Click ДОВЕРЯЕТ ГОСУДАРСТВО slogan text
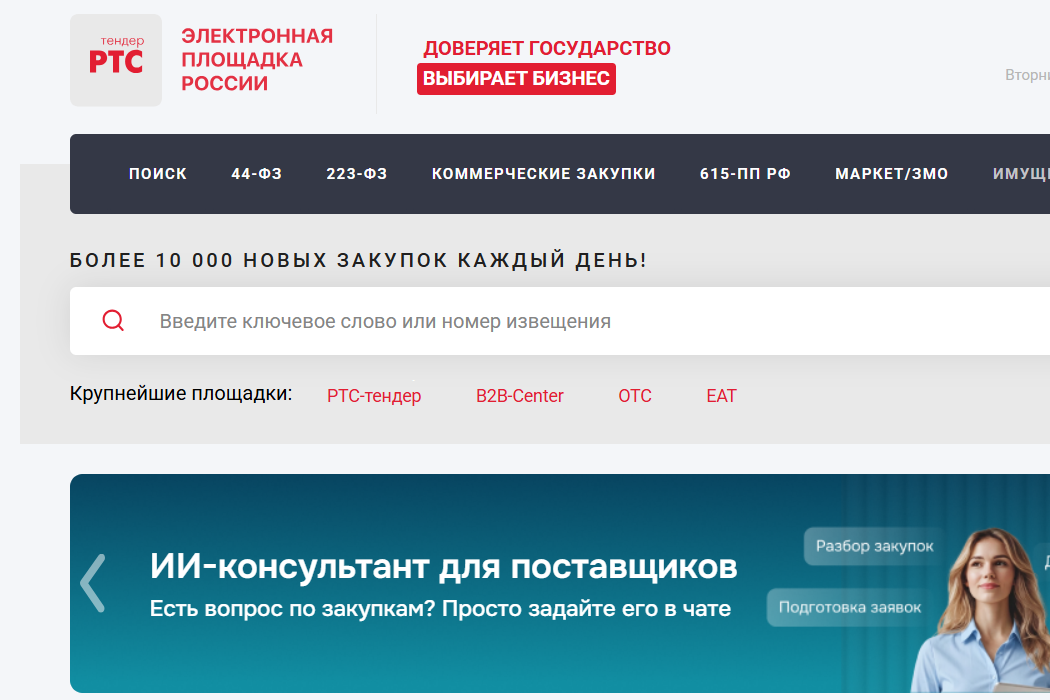The height and width of the screenshot is (700, 1050). pyautogui.click(x=546, y=48)
